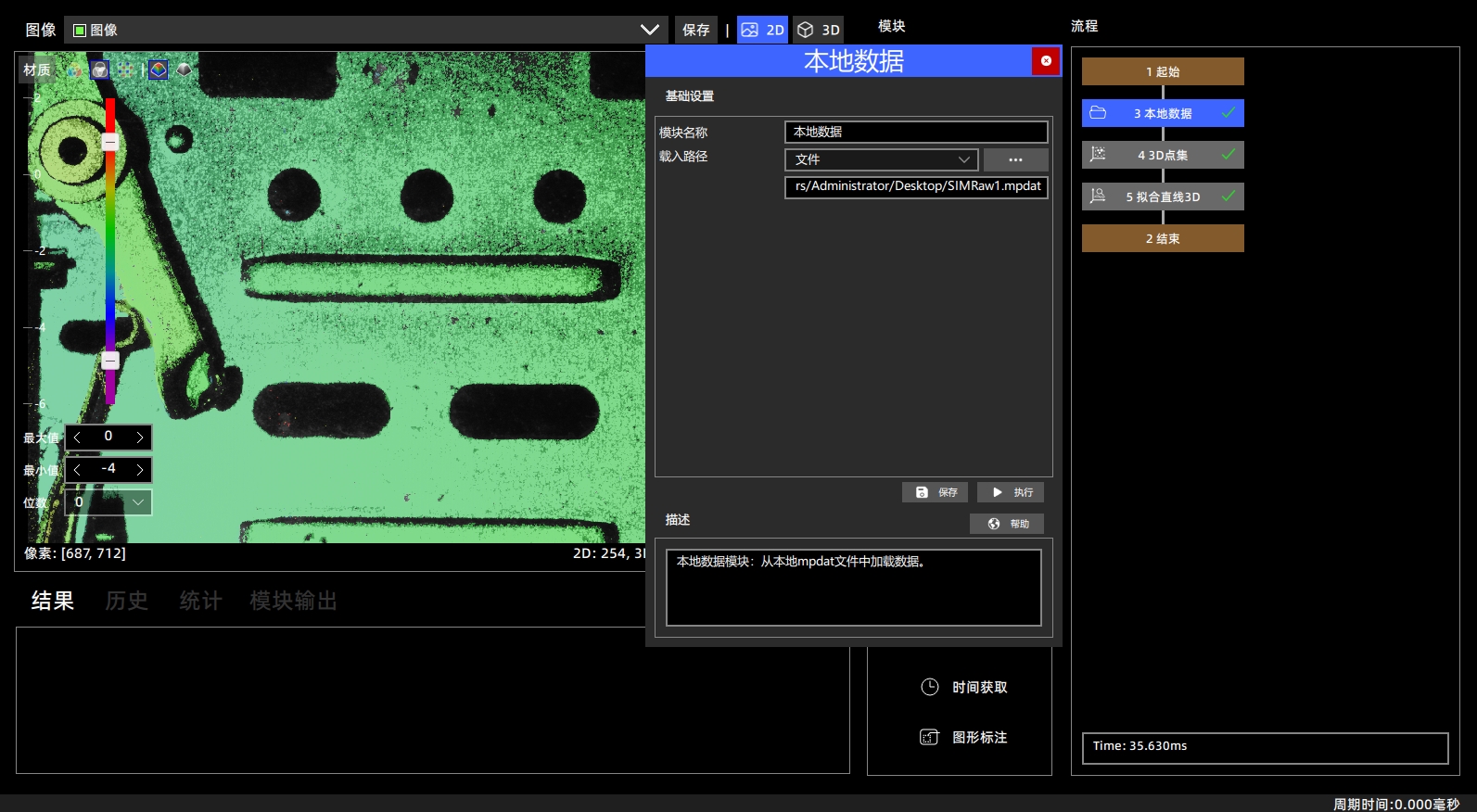Viewport: 1477px width, 812px height.
Task: Click the 描述 section heading
Action: [678, 520]
